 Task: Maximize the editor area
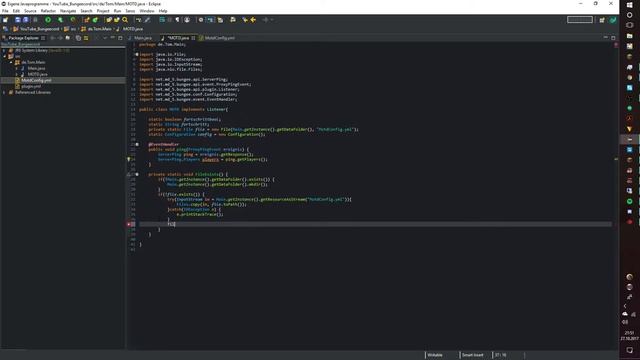pyautogui.click(x=613, y=38)
